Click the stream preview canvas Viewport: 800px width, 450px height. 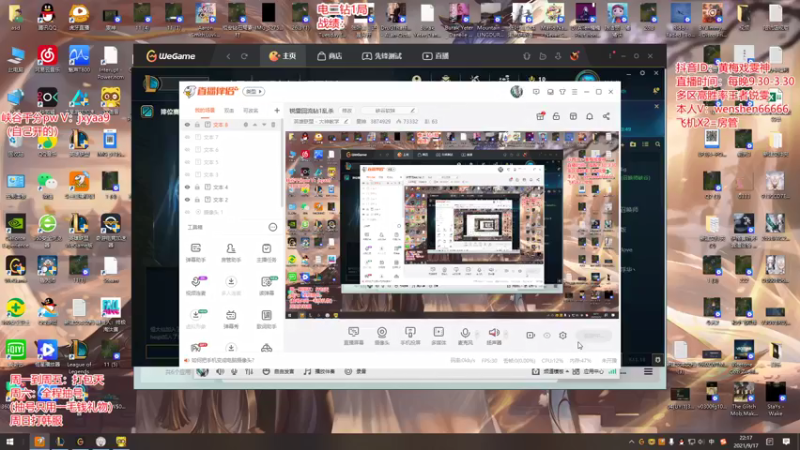(452, 225)
